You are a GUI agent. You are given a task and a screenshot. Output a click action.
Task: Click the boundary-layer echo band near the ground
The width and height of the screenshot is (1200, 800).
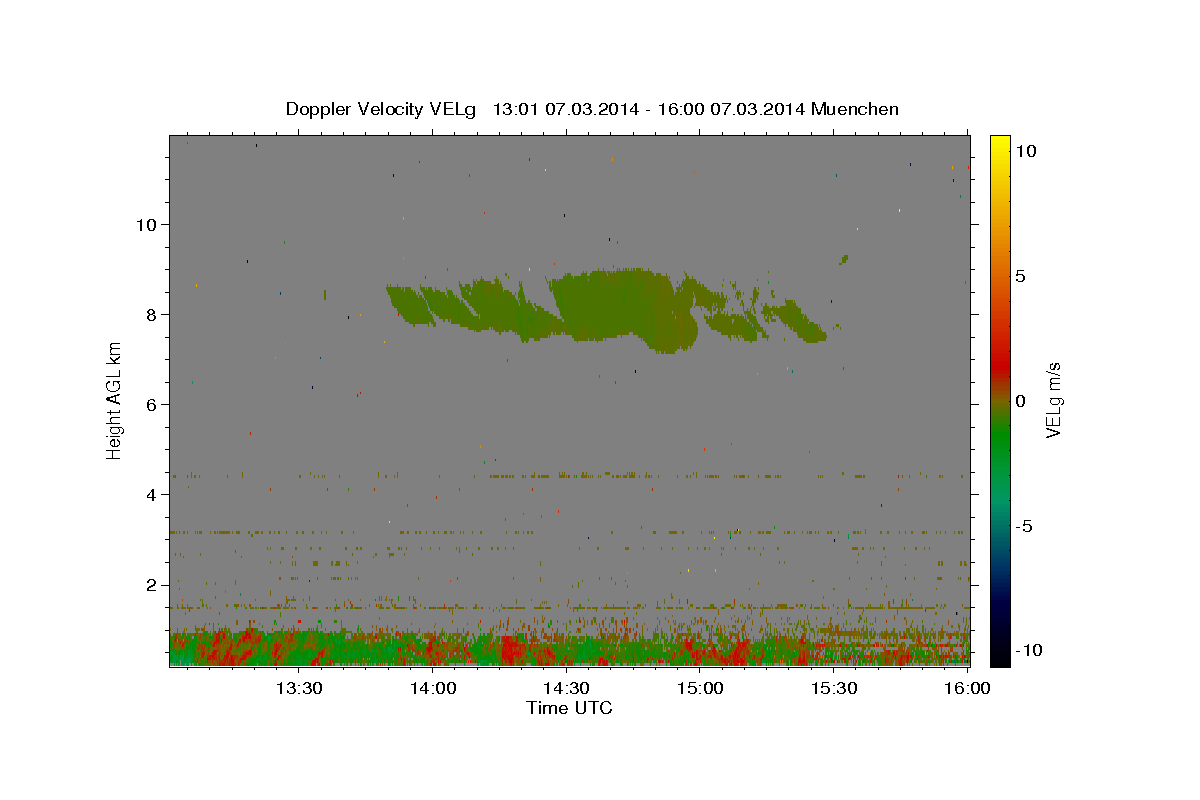(x=569, y=648)
